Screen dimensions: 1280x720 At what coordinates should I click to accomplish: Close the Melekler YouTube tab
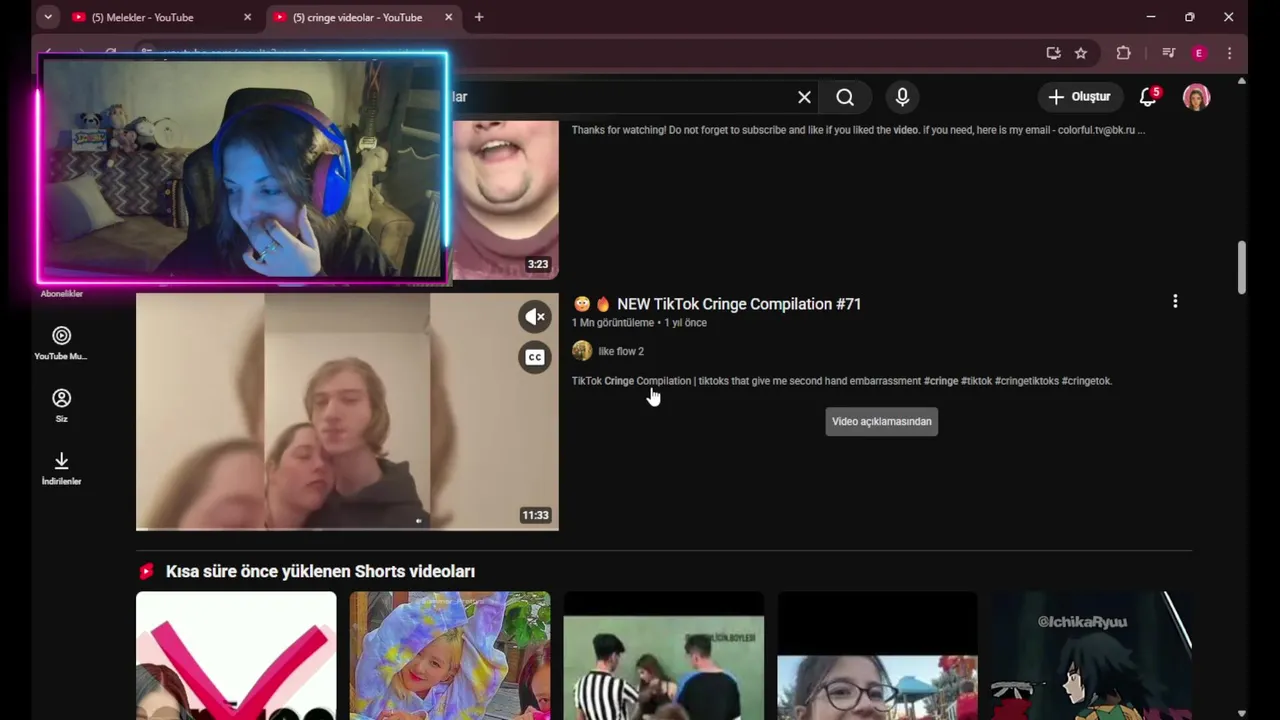pos(247,17)
